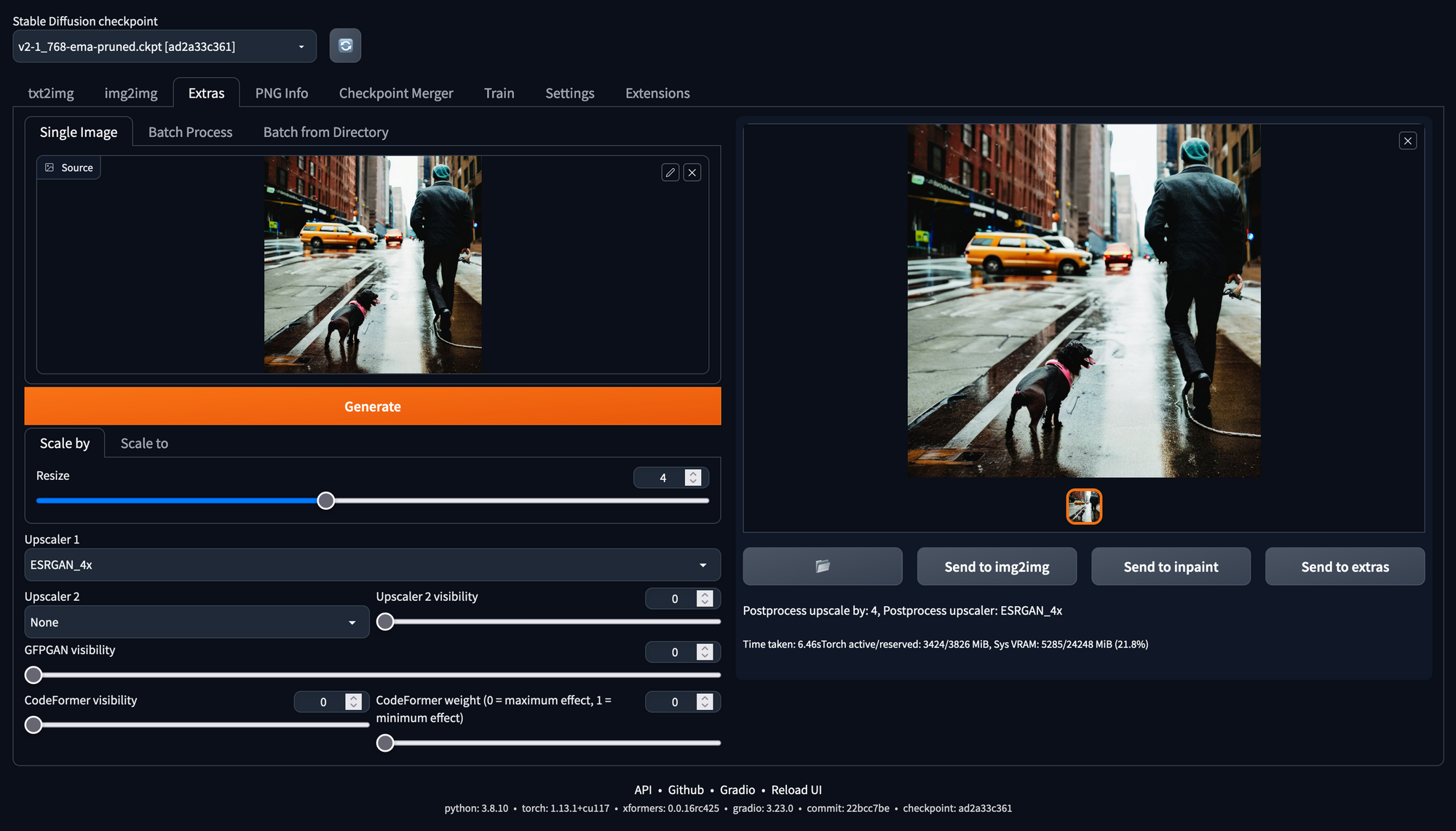The height and width of the screenshot is (831, 1456).
Task: Remove the source image with X icon
Action: (692, 173)
